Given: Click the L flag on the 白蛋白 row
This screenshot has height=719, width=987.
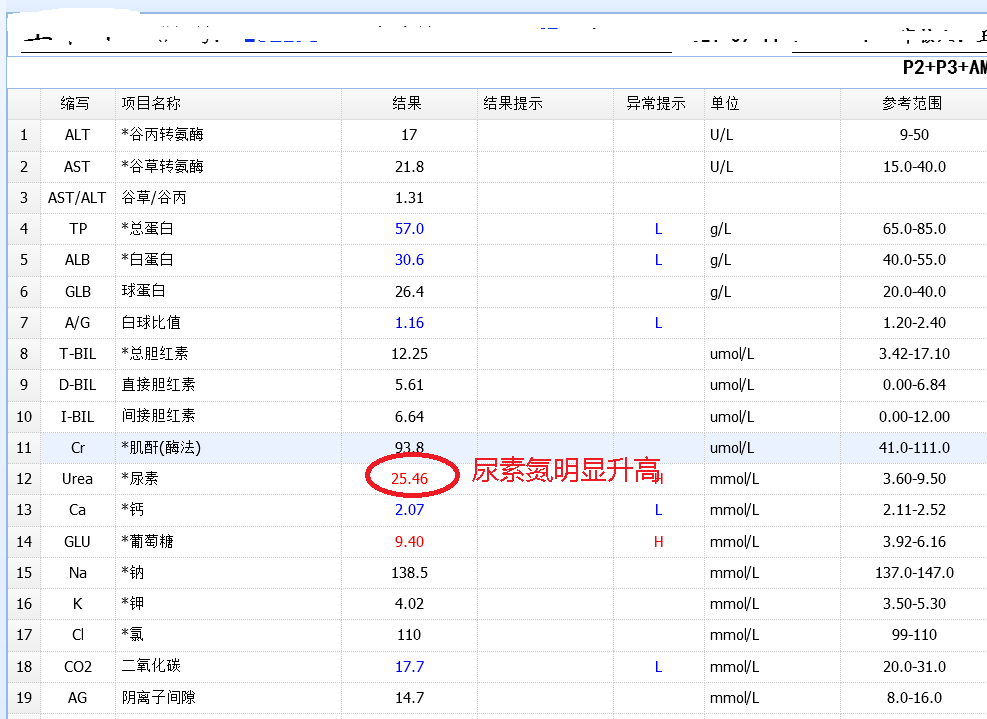Looking at the screenshot, I should (x=658, y=259).
